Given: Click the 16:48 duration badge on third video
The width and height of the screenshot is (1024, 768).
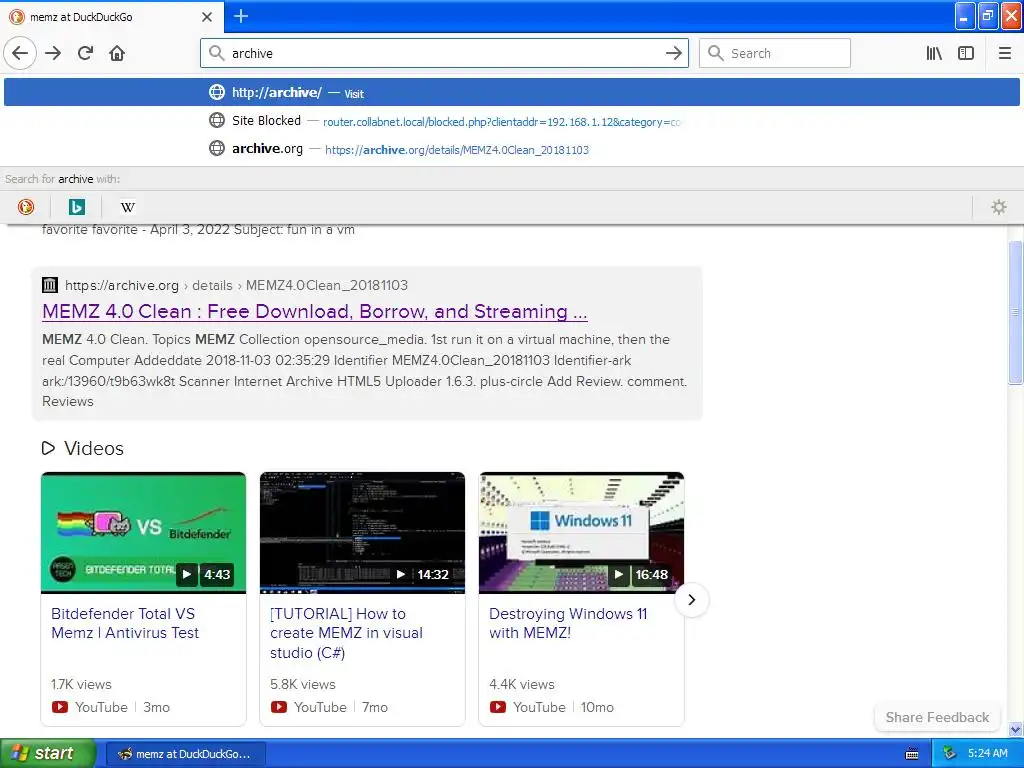Looking at the screenshot, I should coord(651,575).
